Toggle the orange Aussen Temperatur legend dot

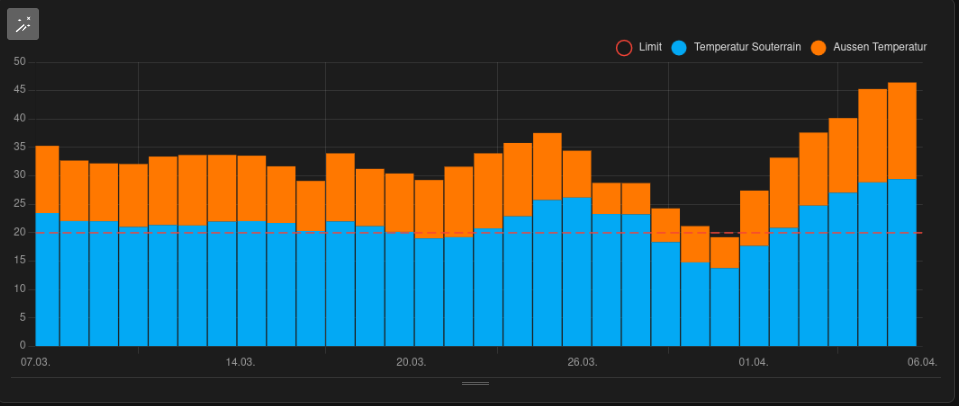click(818, 47)
